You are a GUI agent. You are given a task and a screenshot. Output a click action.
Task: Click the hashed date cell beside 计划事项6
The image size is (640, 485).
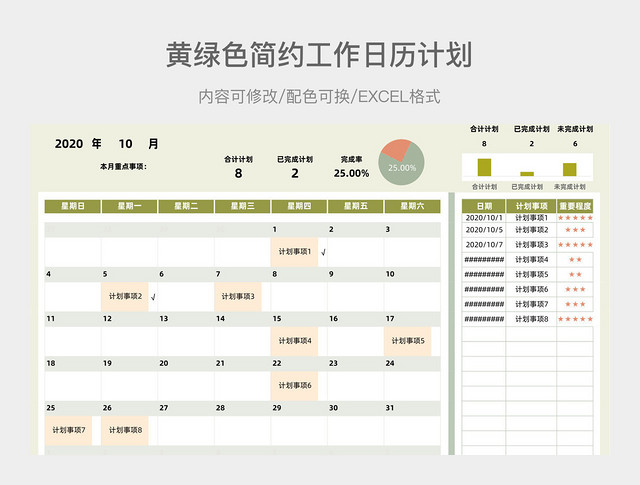484,289
